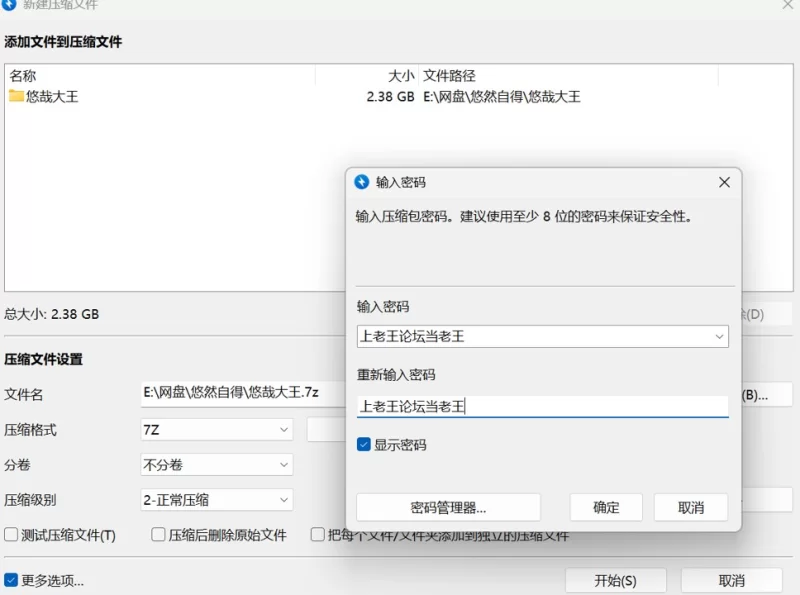The height and width of the screenshot is (595, 800).
Task: Click the 文件路径 column header
Action: click(449, 76)
